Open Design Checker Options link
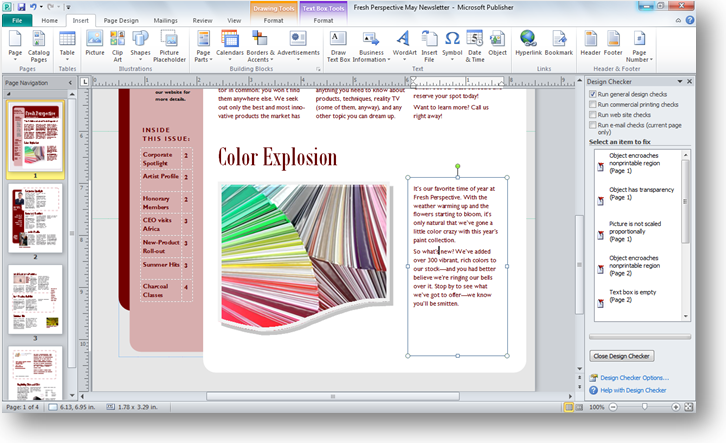The height and width of the screenshot is (443, 726). click(x=634, y=378)
